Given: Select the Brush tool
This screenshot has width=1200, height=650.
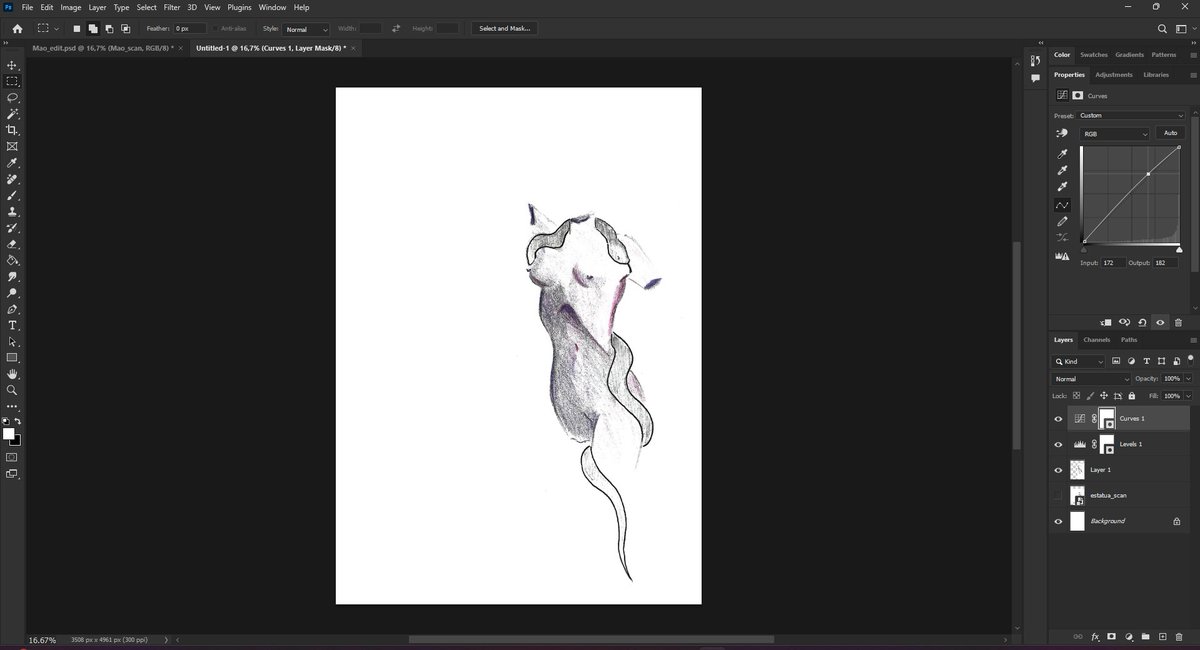Looking at the screenshot, I should pos(12,195).
